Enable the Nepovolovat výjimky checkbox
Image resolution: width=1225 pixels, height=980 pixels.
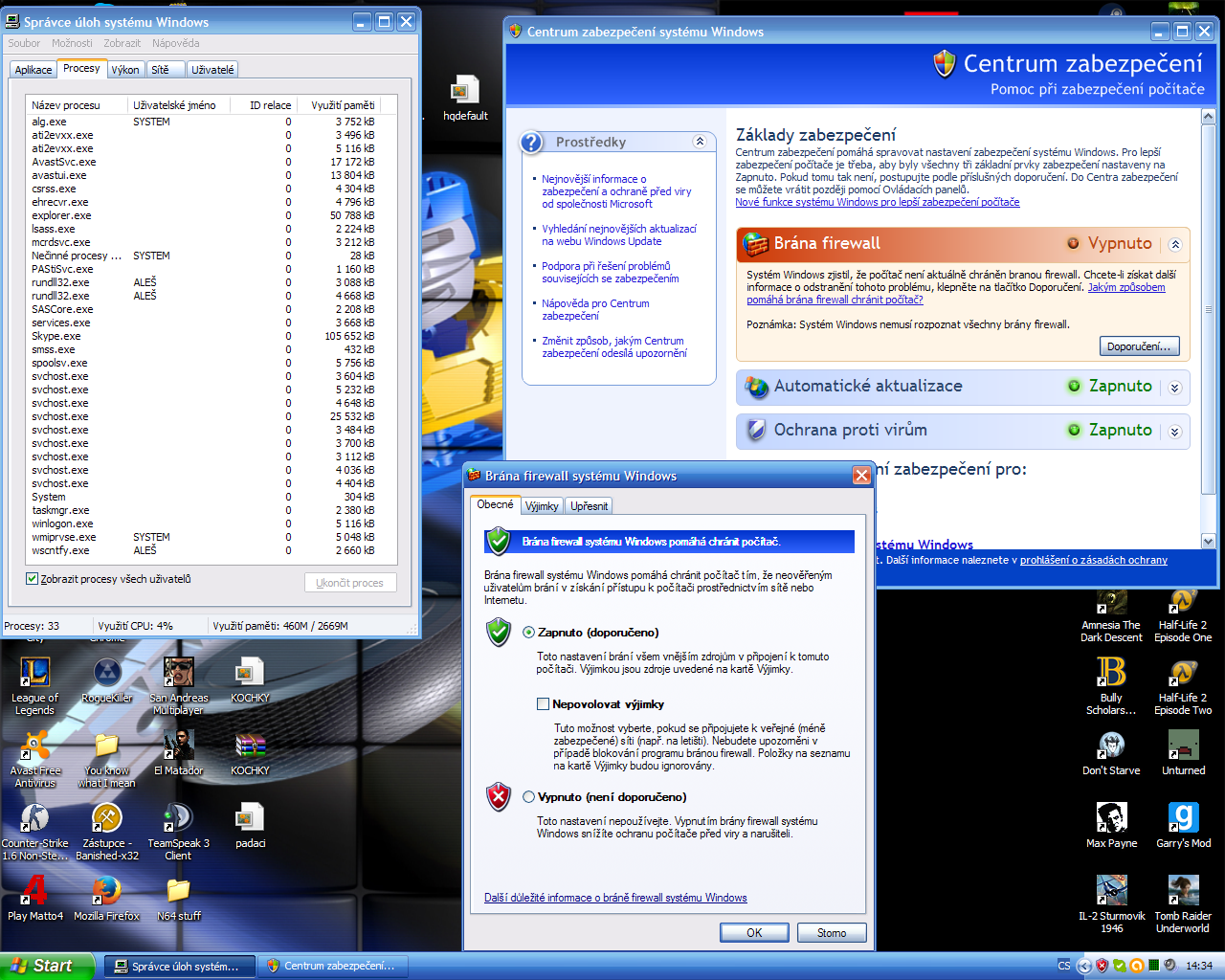pos(543,704)
